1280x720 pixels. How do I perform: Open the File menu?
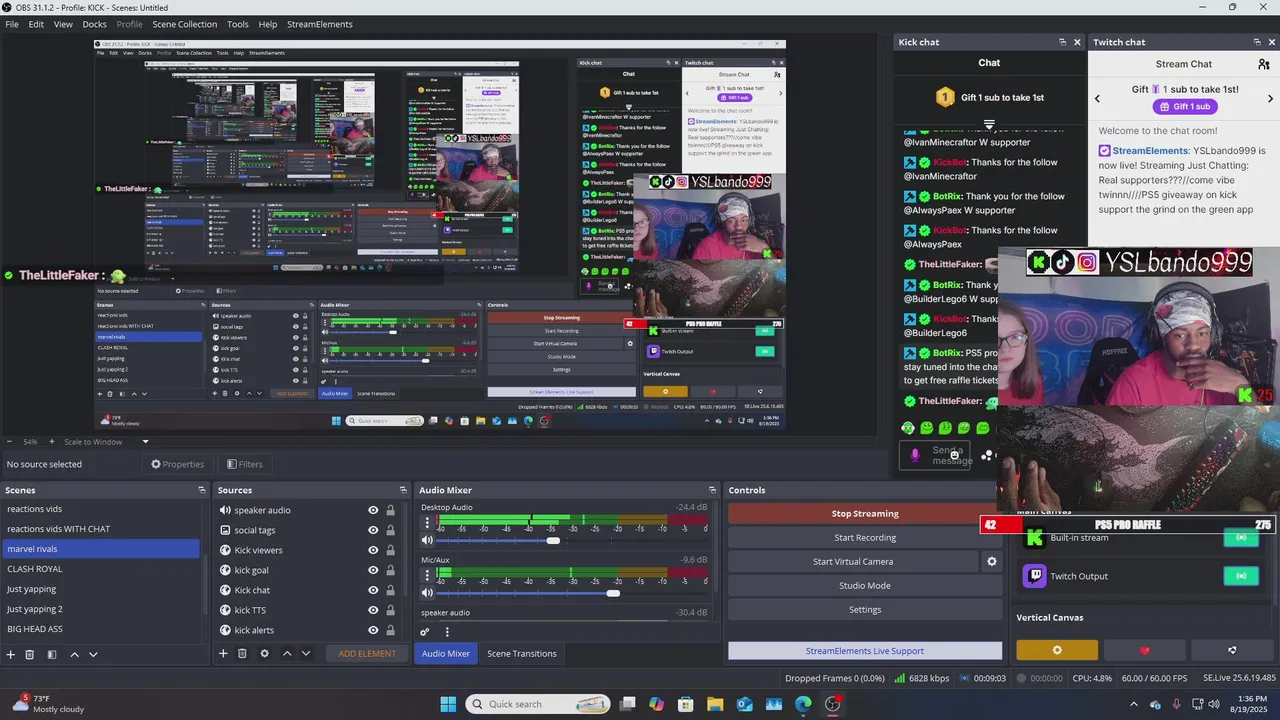tap(12, 24)
